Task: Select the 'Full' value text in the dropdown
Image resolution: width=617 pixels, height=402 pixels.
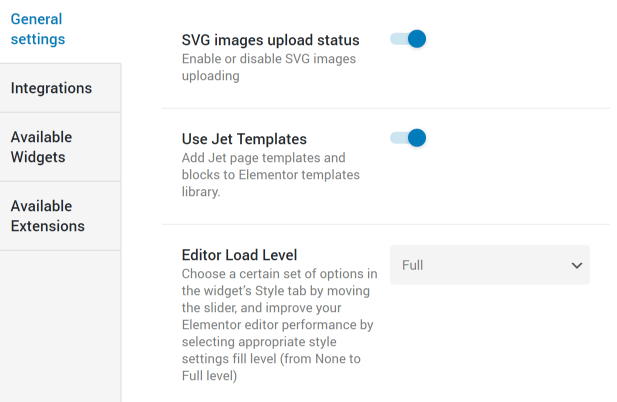Action: [412, 265]
